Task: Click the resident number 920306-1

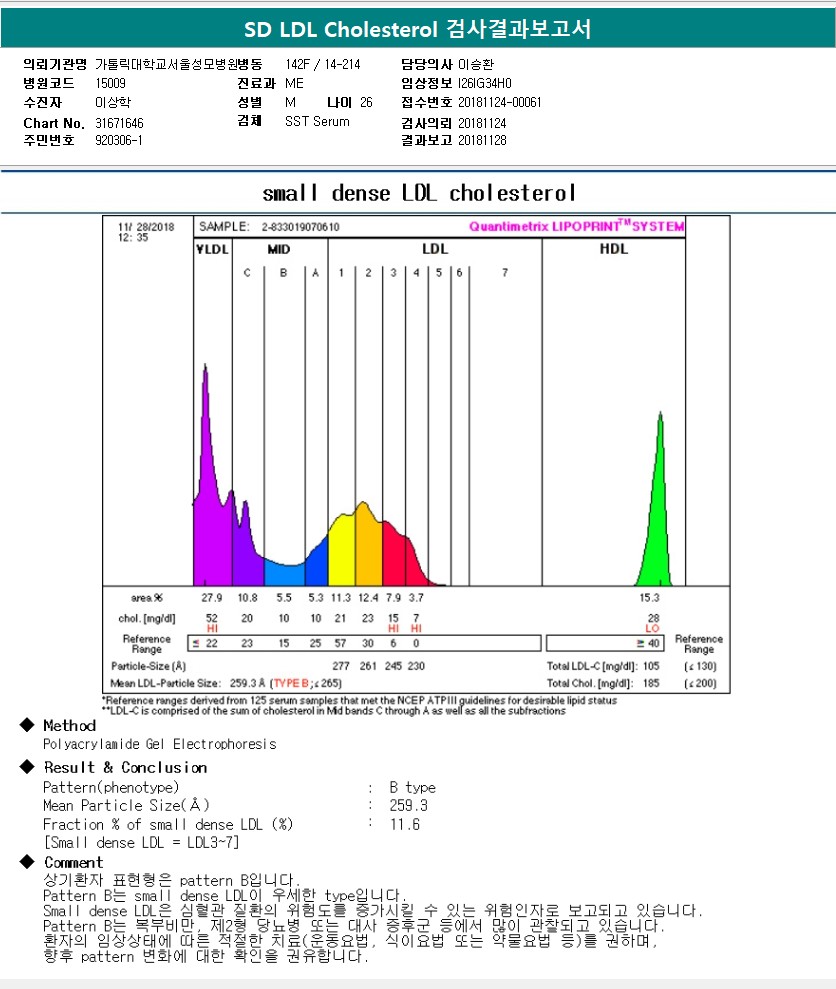Action: point(119,140)
